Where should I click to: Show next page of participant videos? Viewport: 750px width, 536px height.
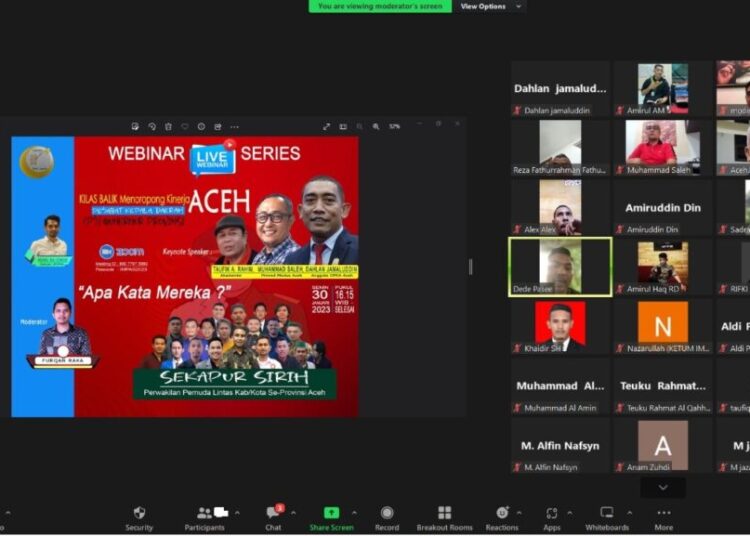click(x=663, y=488)
